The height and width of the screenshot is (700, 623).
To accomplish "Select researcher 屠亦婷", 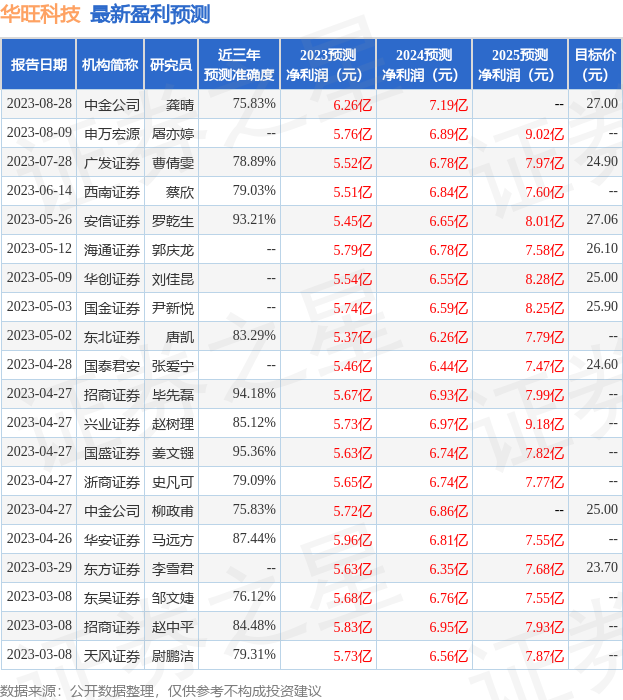I will 173,134.
